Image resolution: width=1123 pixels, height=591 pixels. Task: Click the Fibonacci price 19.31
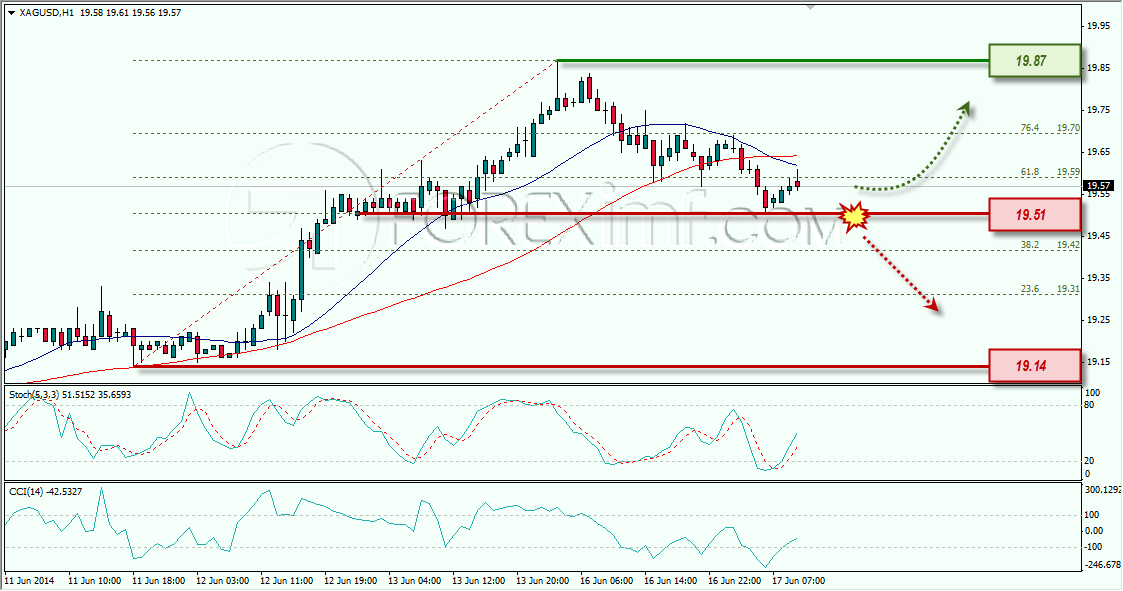click(1068, 289)
